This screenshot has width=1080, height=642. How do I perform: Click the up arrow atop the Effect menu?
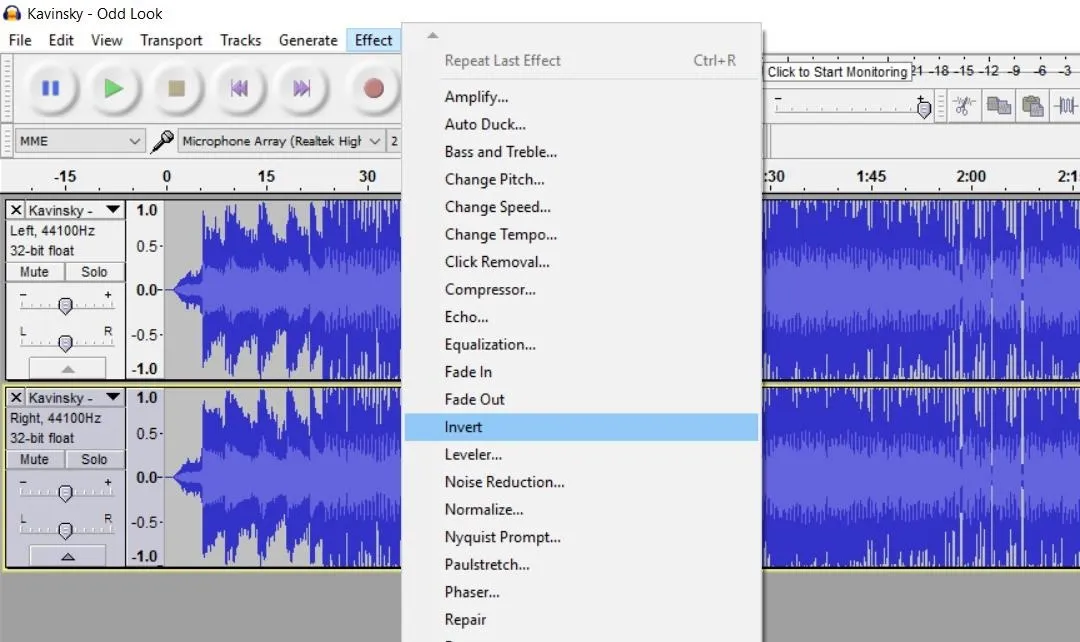433,35
